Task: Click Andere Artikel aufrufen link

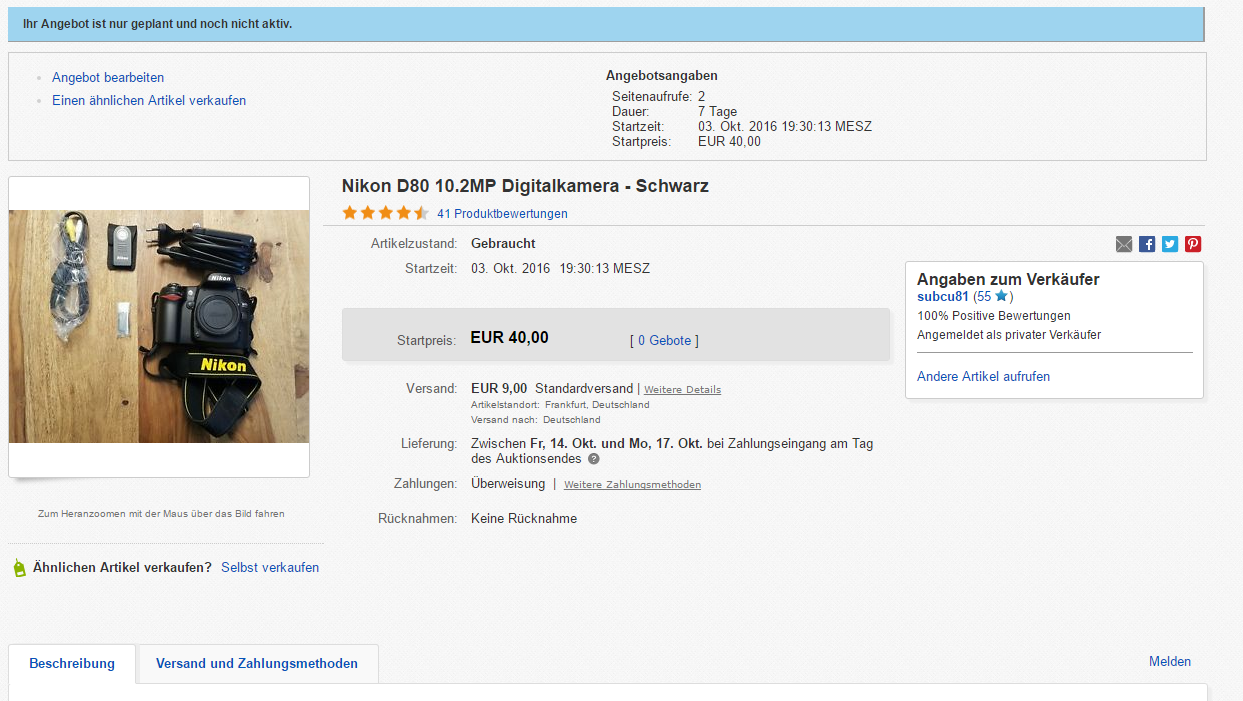Action: tap(983, 377)
